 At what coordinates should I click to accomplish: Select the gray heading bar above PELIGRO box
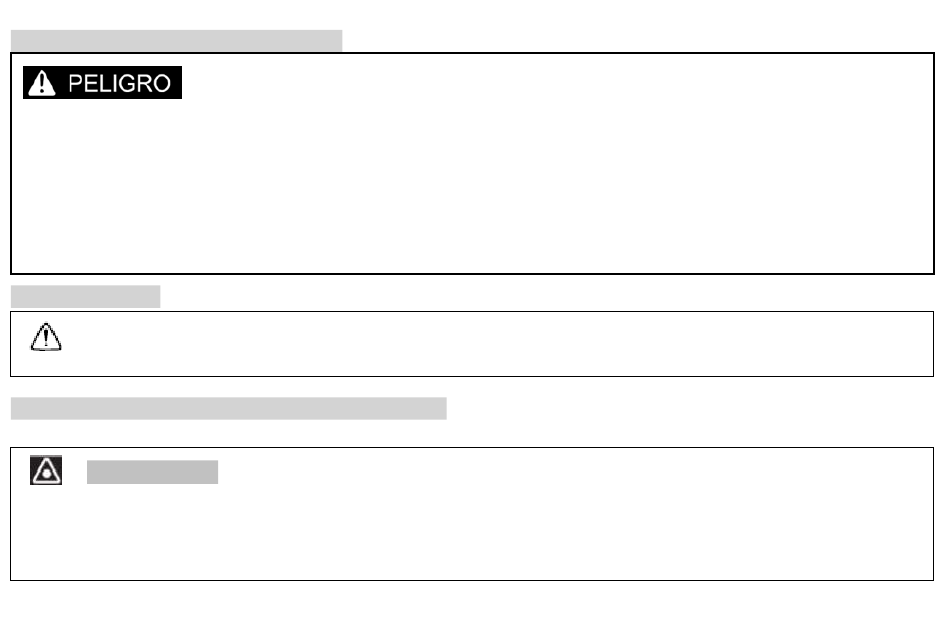176,41
